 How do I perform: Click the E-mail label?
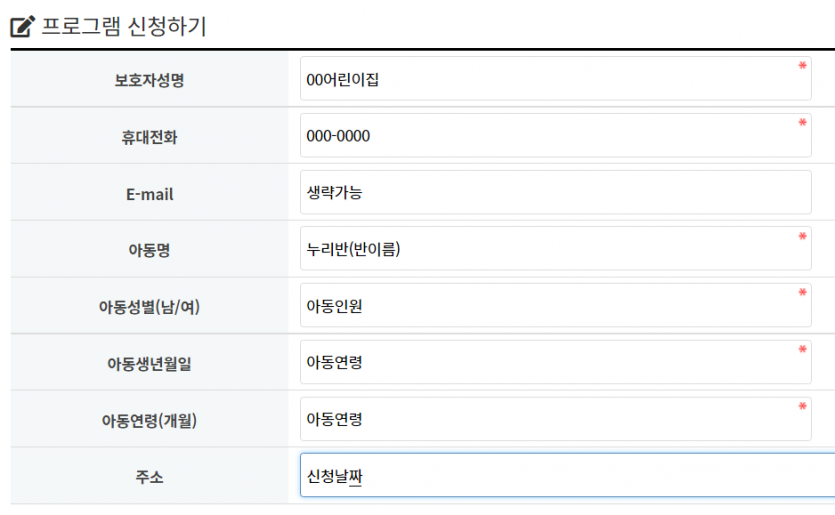tap(150, 194)
